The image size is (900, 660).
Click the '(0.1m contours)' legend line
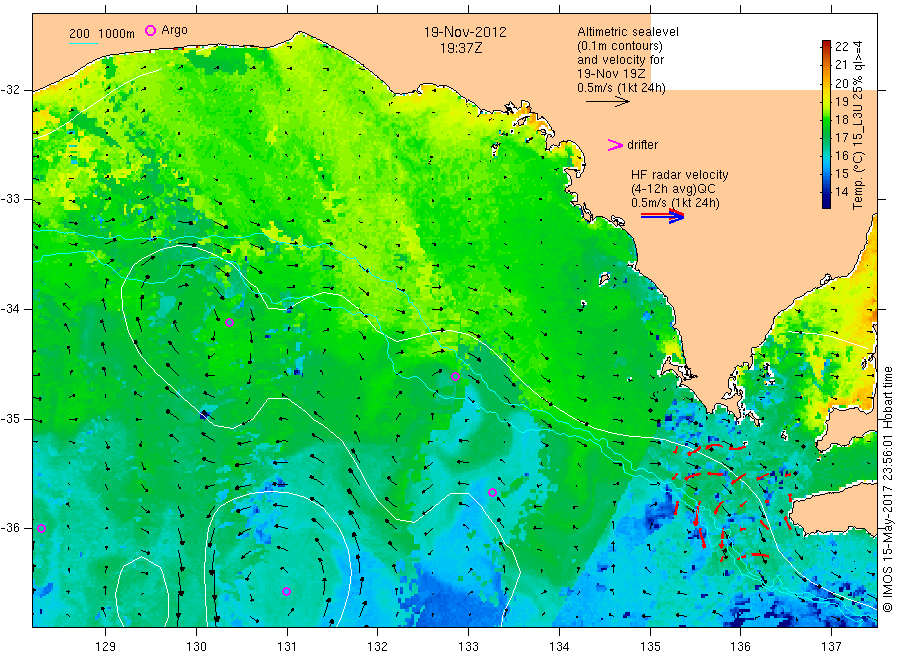click(620, 46)
